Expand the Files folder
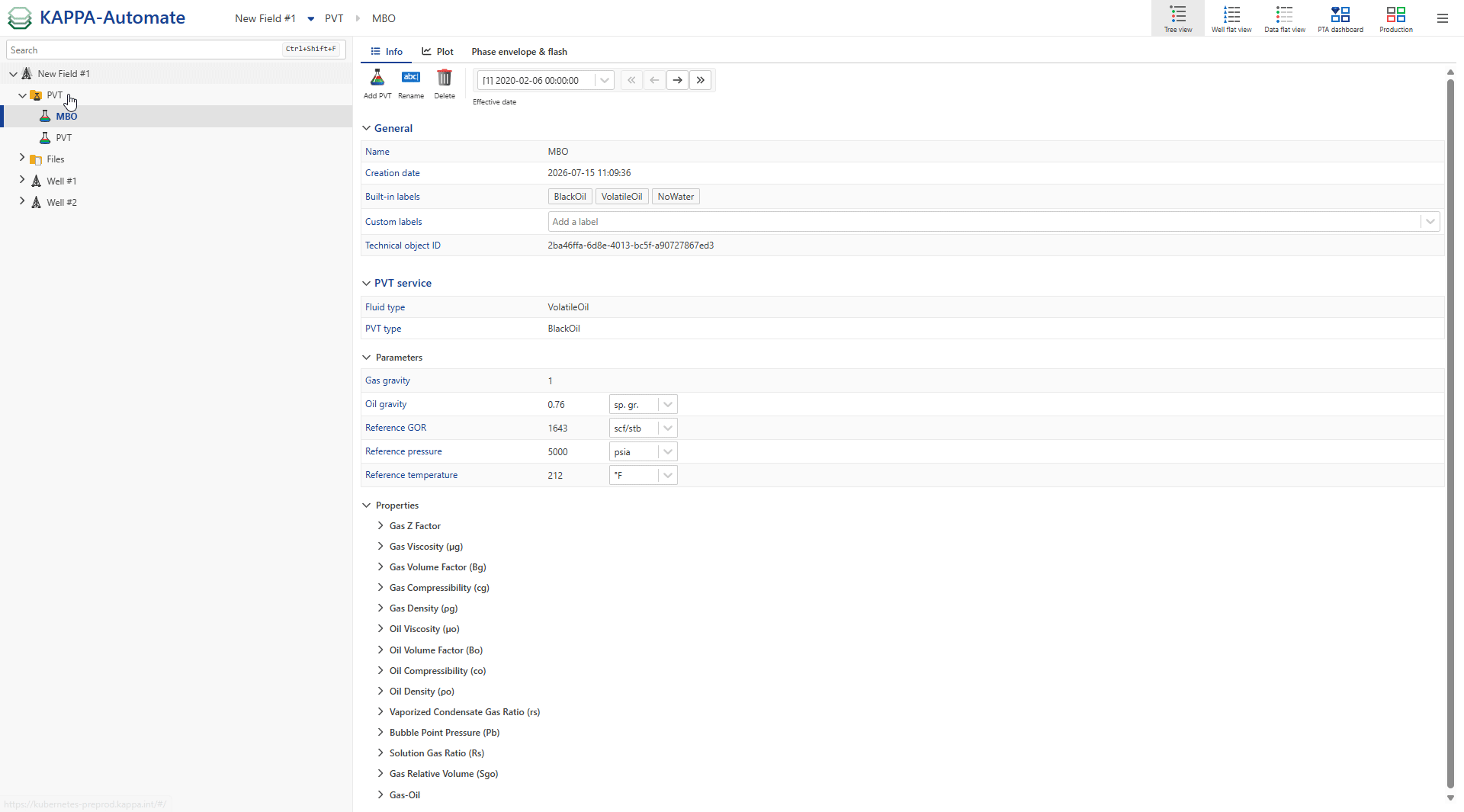Screen dimensions: 1464x812 tap(22, 159)
